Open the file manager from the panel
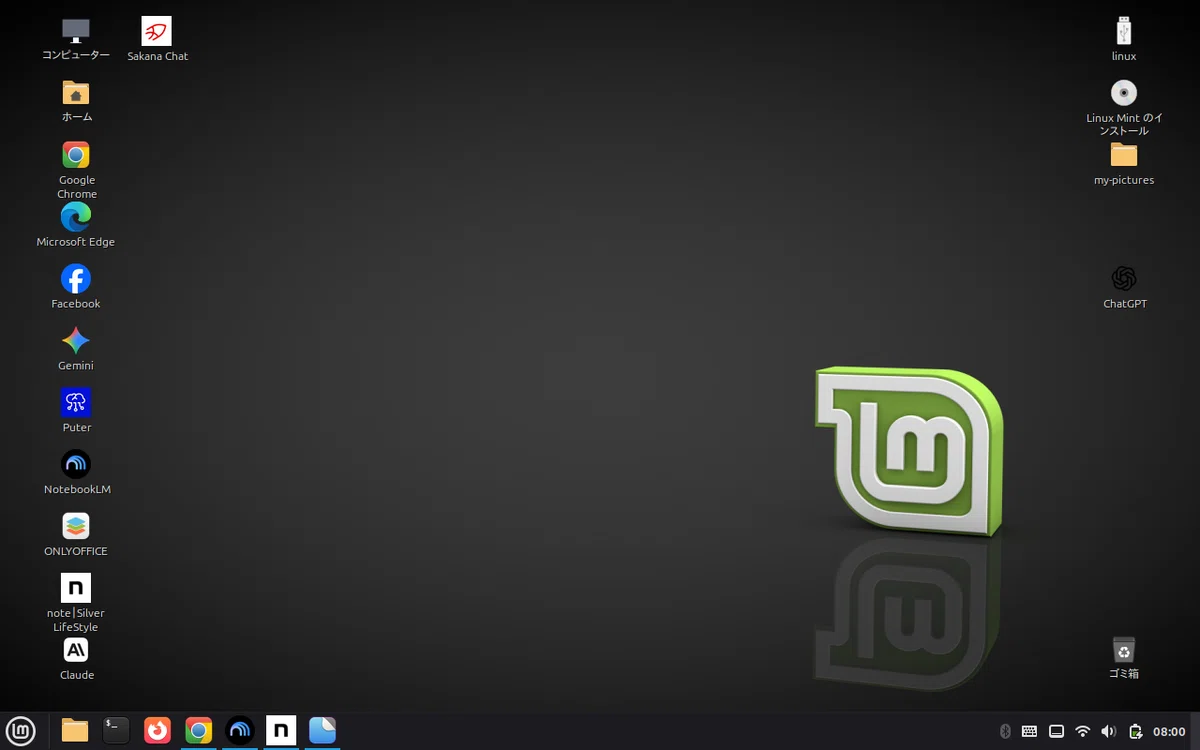The image size is (1200, 750). tap(75, 731)
